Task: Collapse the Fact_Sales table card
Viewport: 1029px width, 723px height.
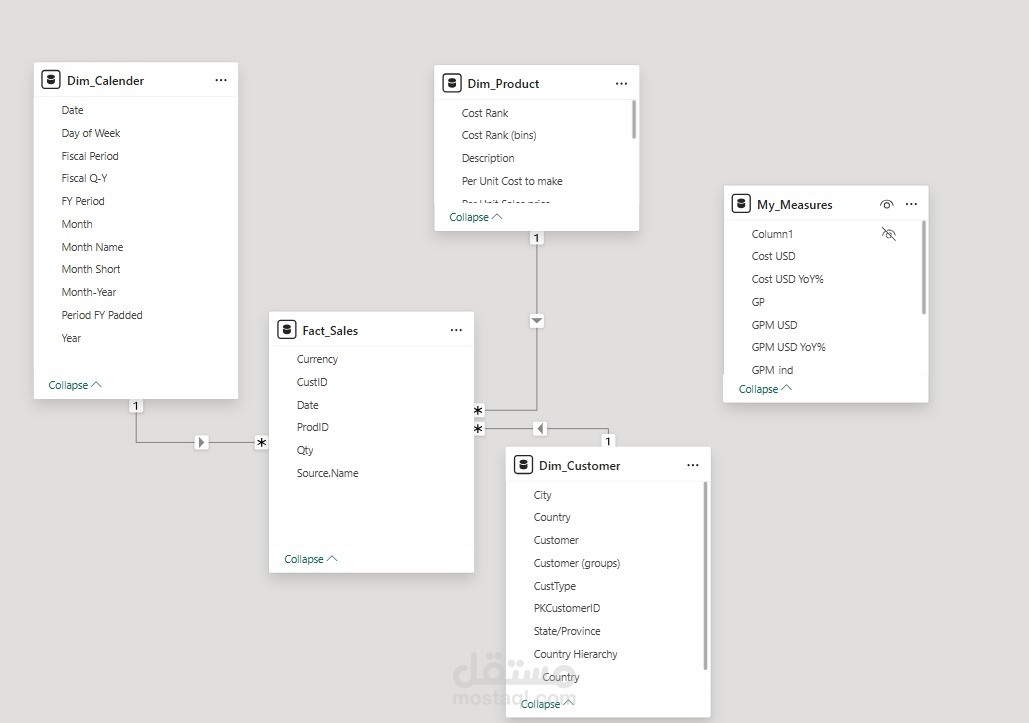Action: coord(310,559)
